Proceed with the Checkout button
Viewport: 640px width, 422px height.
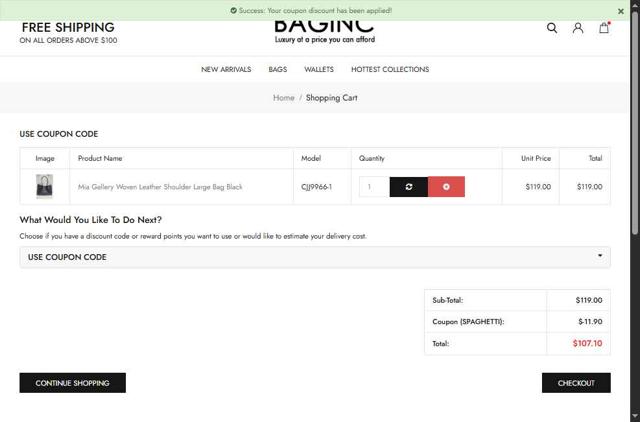click(x=576, y=383)
